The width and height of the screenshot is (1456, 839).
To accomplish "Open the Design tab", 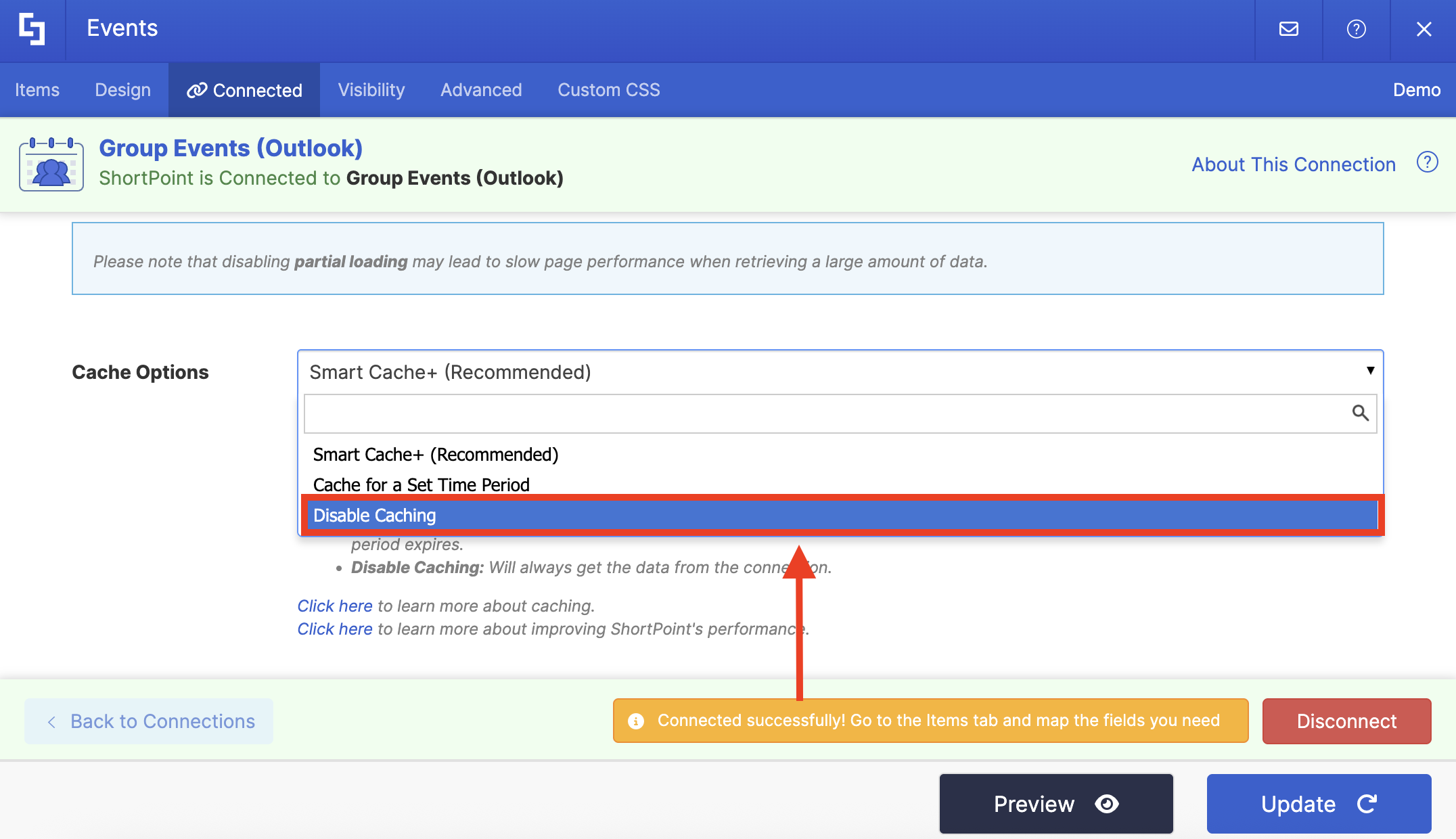I will 122,90.
